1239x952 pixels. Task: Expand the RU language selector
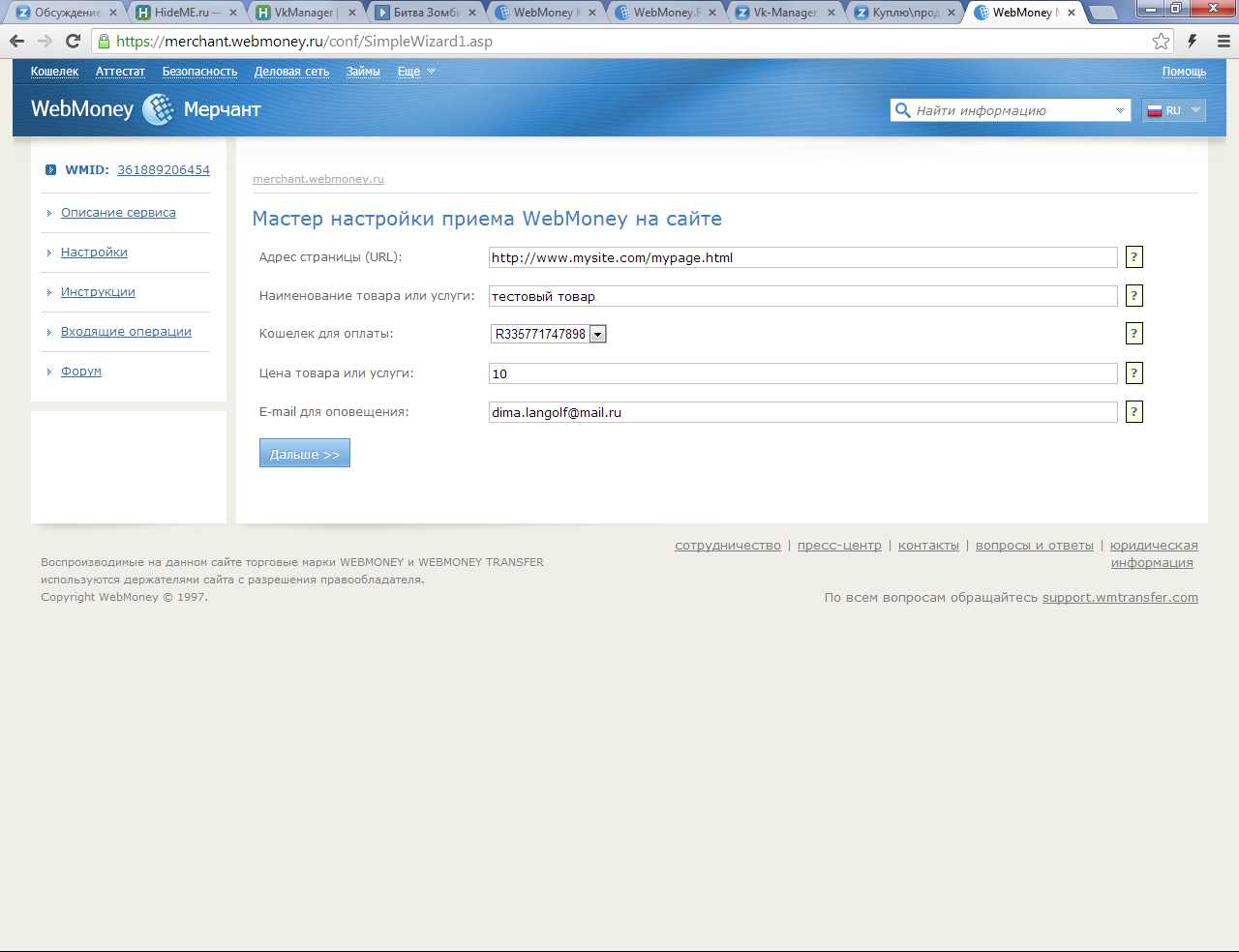(1173, 110)
